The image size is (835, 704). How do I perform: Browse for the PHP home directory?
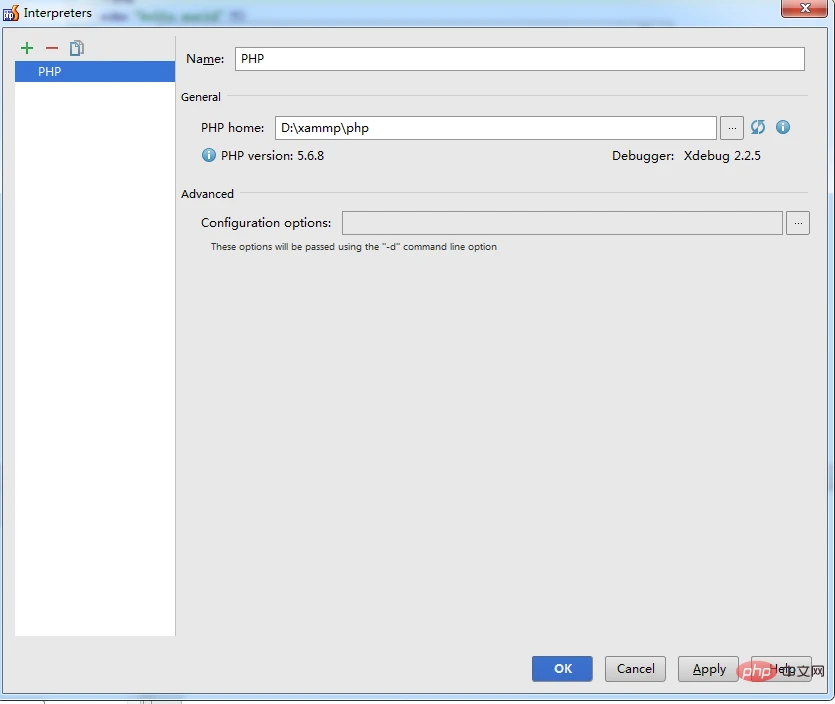coord(732,128)
